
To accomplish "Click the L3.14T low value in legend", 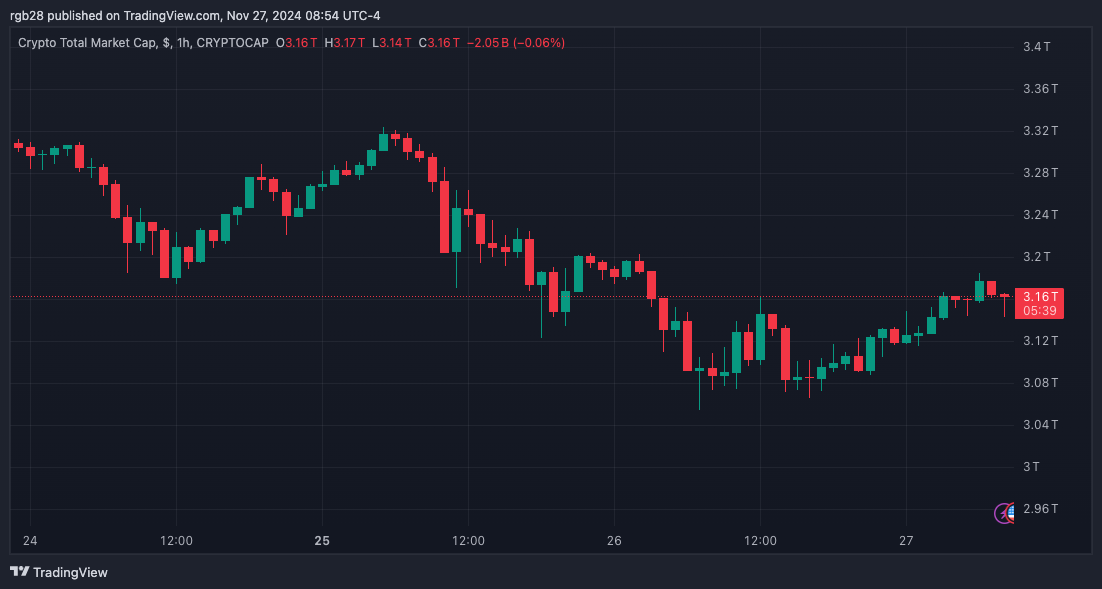I will 388,43.
